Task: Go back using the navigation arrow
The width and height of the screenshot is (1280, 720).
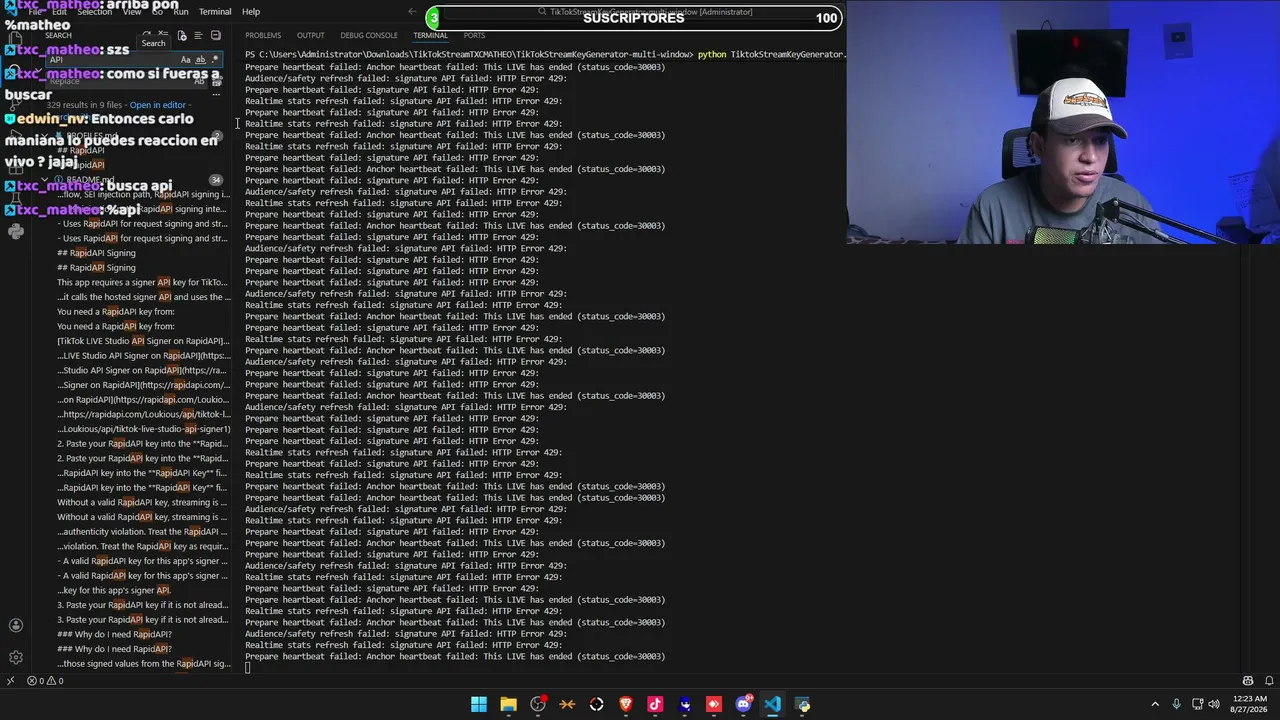Action: [x=412, y=12]
